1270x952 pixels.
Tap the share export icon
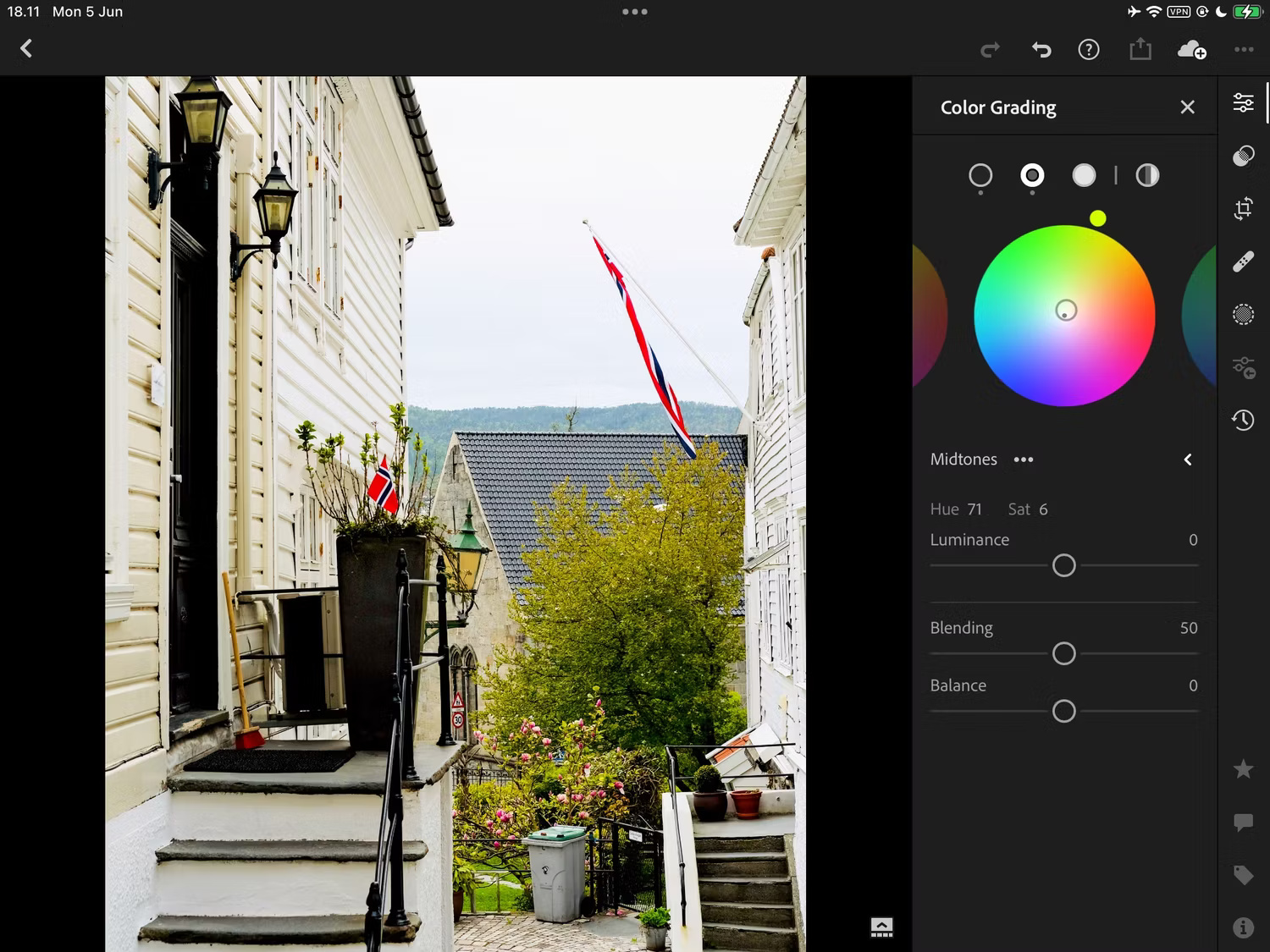pos(1140,49)
